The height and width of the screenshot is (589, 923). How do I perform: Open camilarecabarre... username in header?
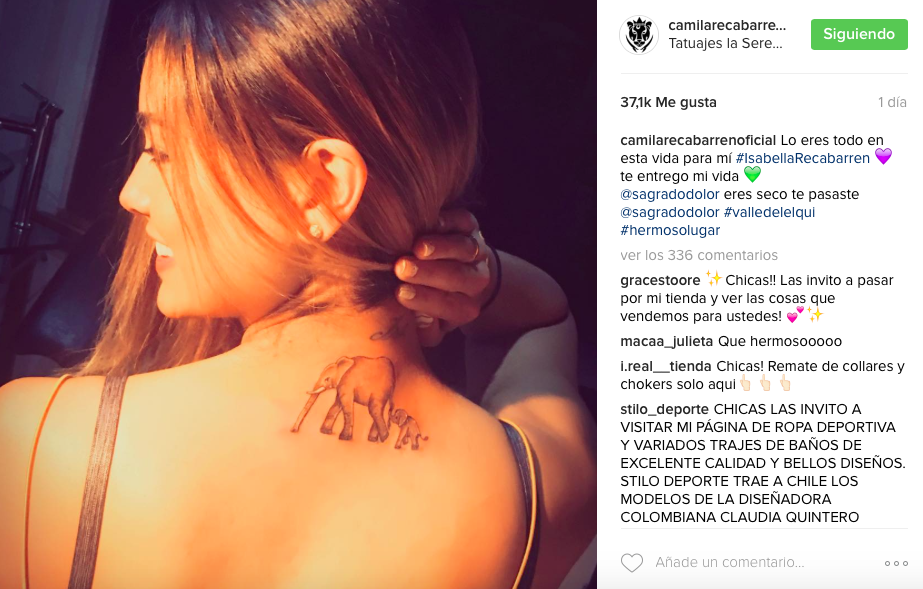pos(727,25)
